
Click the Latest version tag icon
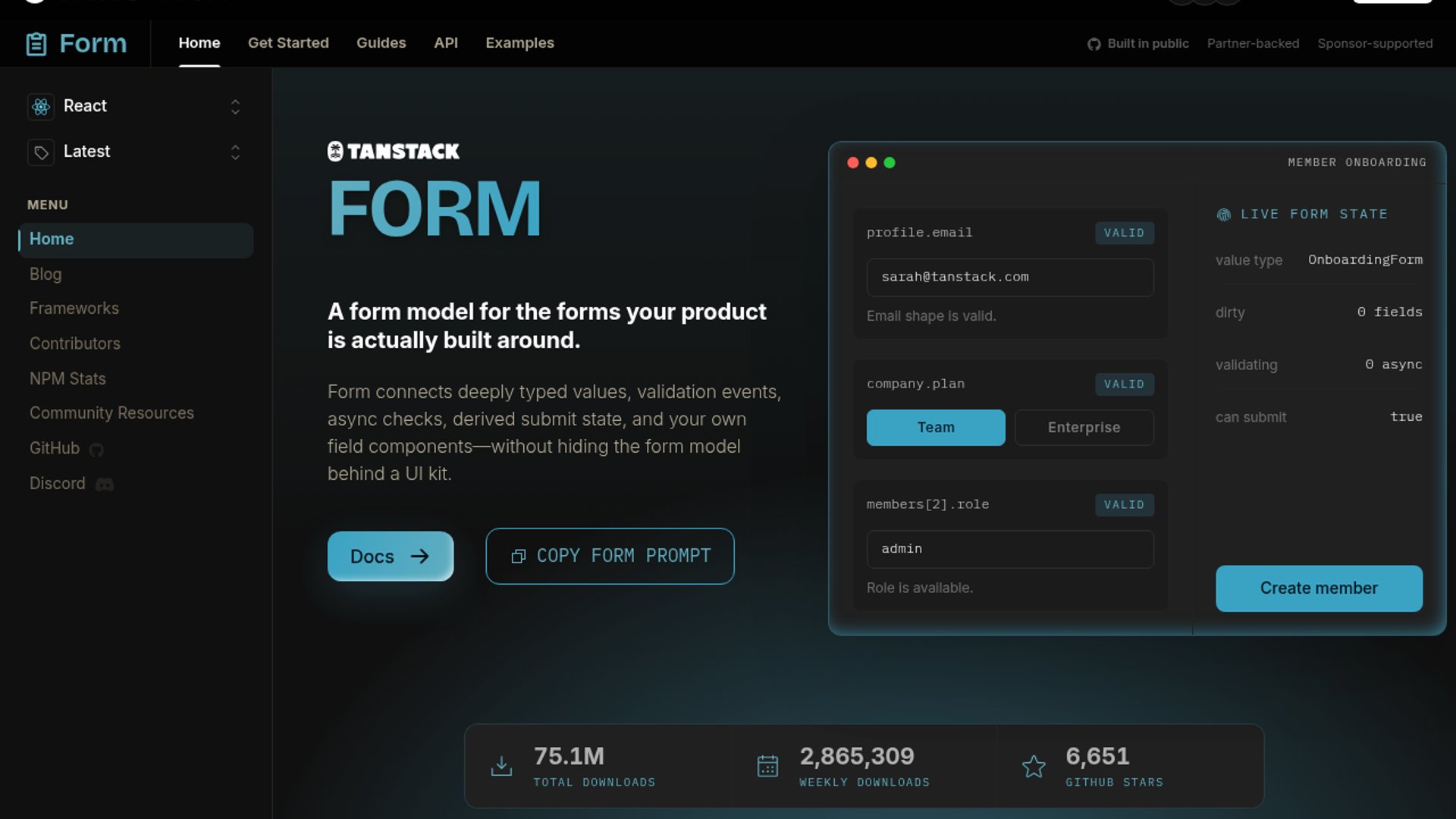(41, 152)
